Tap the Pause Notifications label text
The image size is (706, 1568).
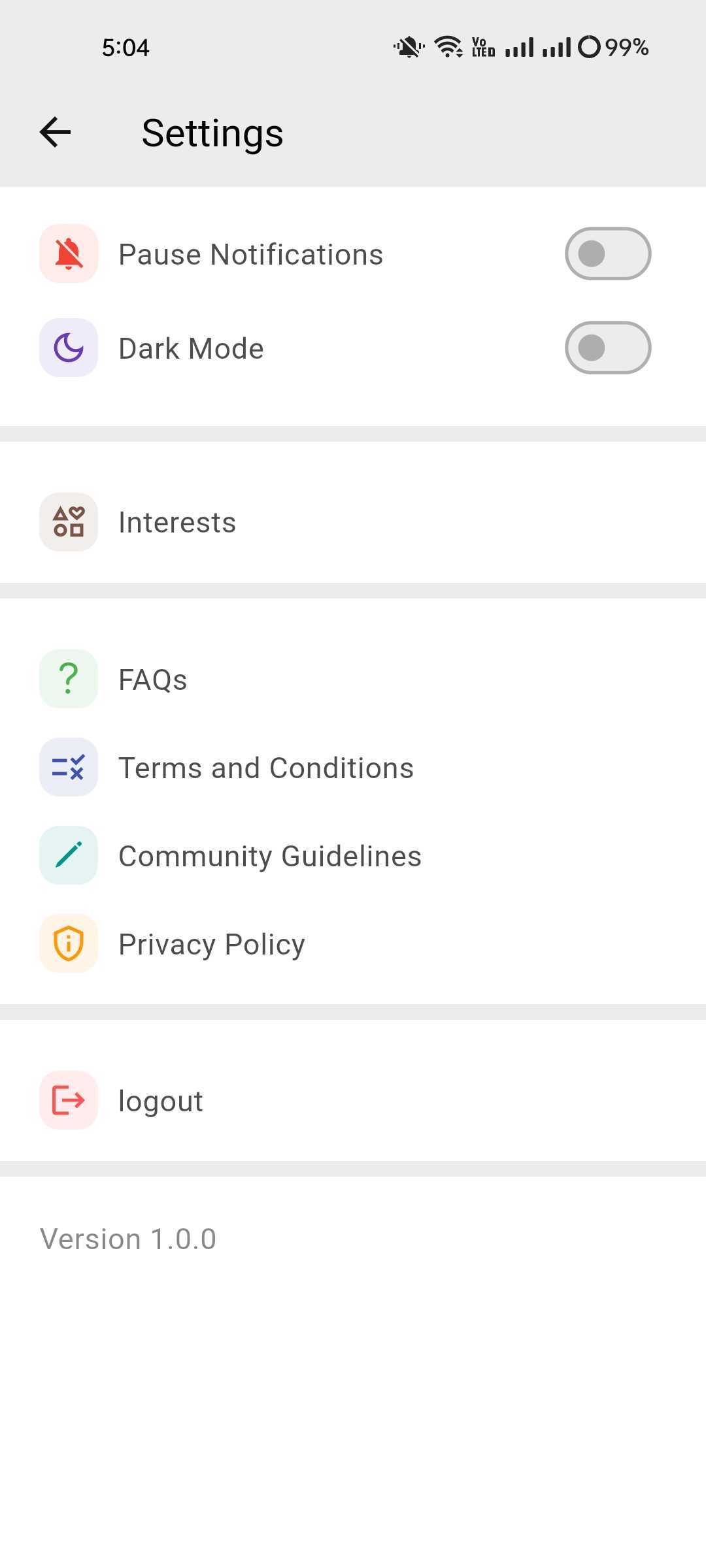(x=250, y=254)
